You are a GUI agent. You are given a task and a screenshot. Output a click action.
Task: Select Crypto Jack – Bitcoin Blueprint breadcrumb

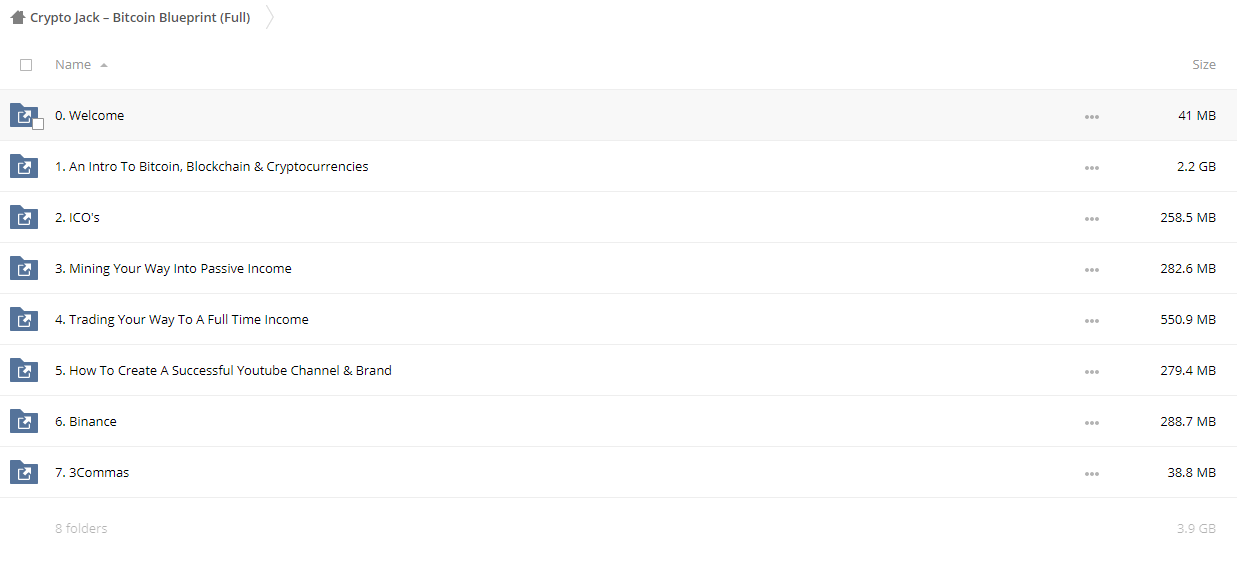pyautogui.click(x=140, y=17)
